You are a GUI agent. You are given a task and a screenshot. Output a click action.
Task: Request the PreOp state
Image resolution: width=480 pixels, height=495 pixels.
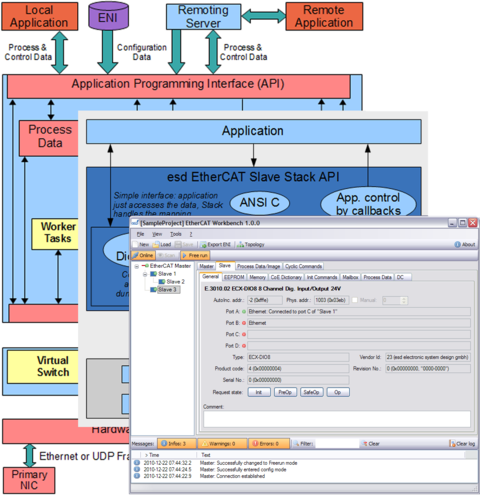[x=285, y=392]
